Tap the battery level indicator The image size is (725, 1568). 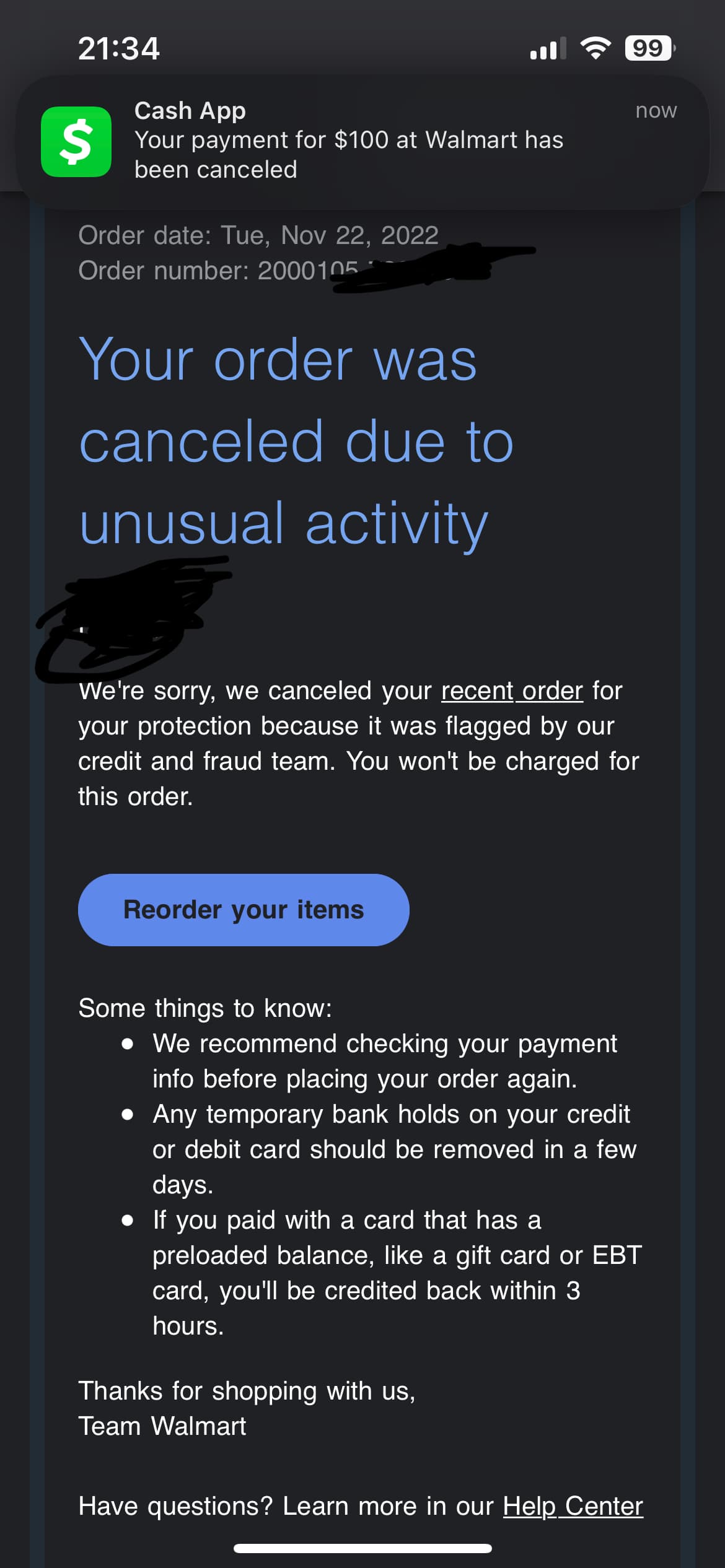click(649, 48)
